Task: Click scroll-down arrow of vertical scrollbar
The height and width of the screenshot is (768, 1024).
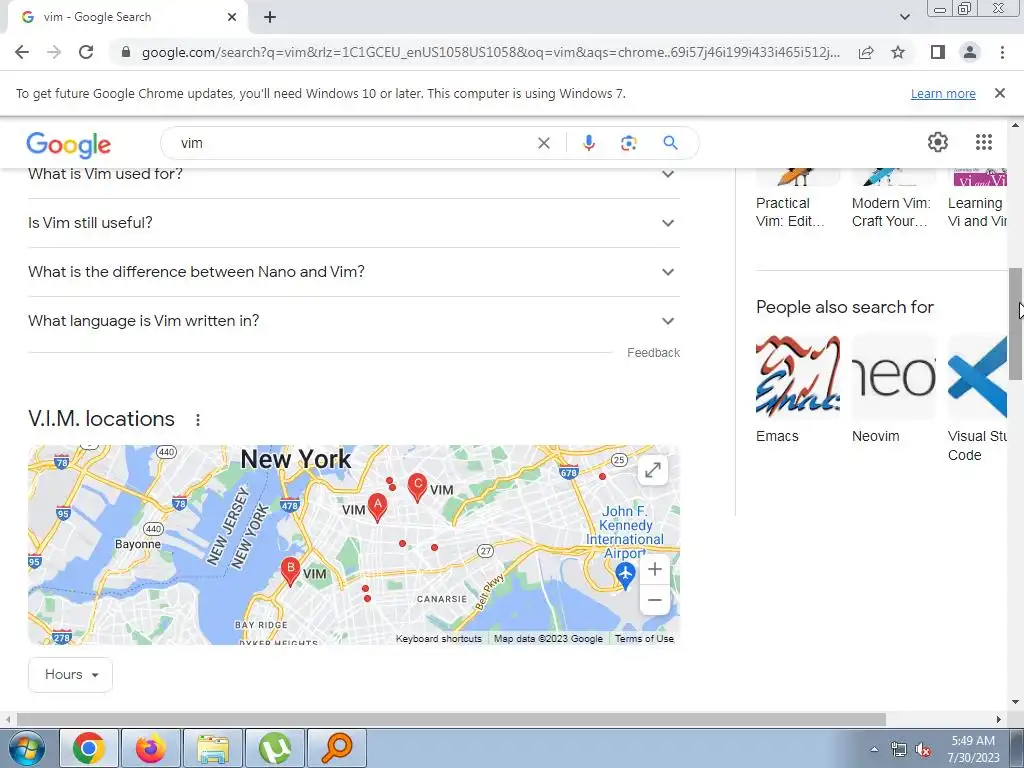Action: click(x=1015, y=703)
